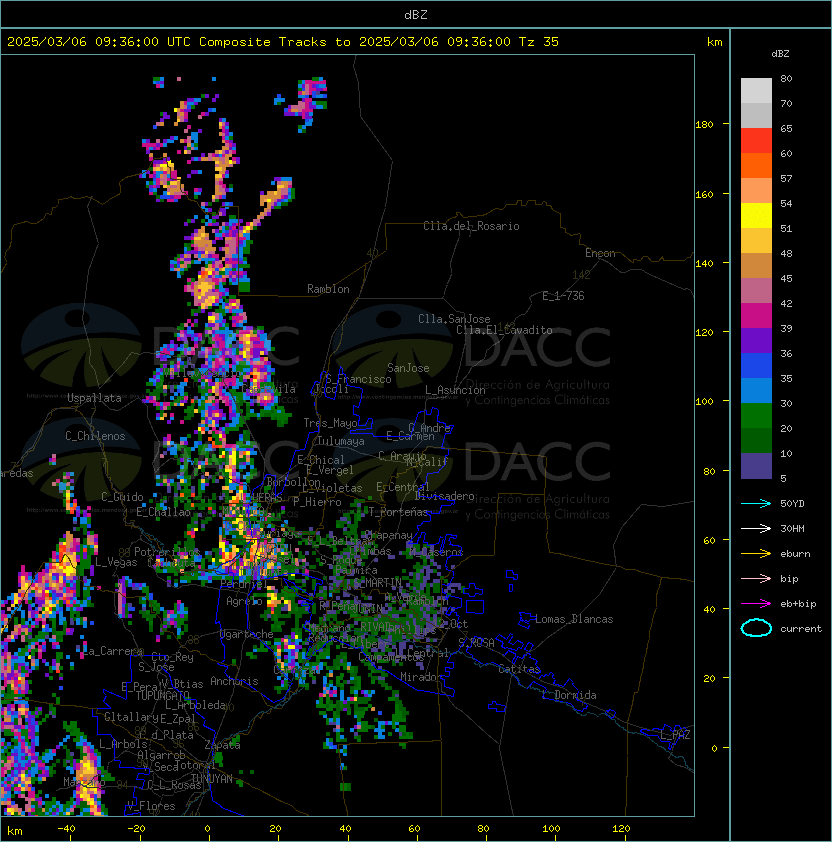
Task: Click the 'Tulumaya' map label
Action: coord(341,441)
